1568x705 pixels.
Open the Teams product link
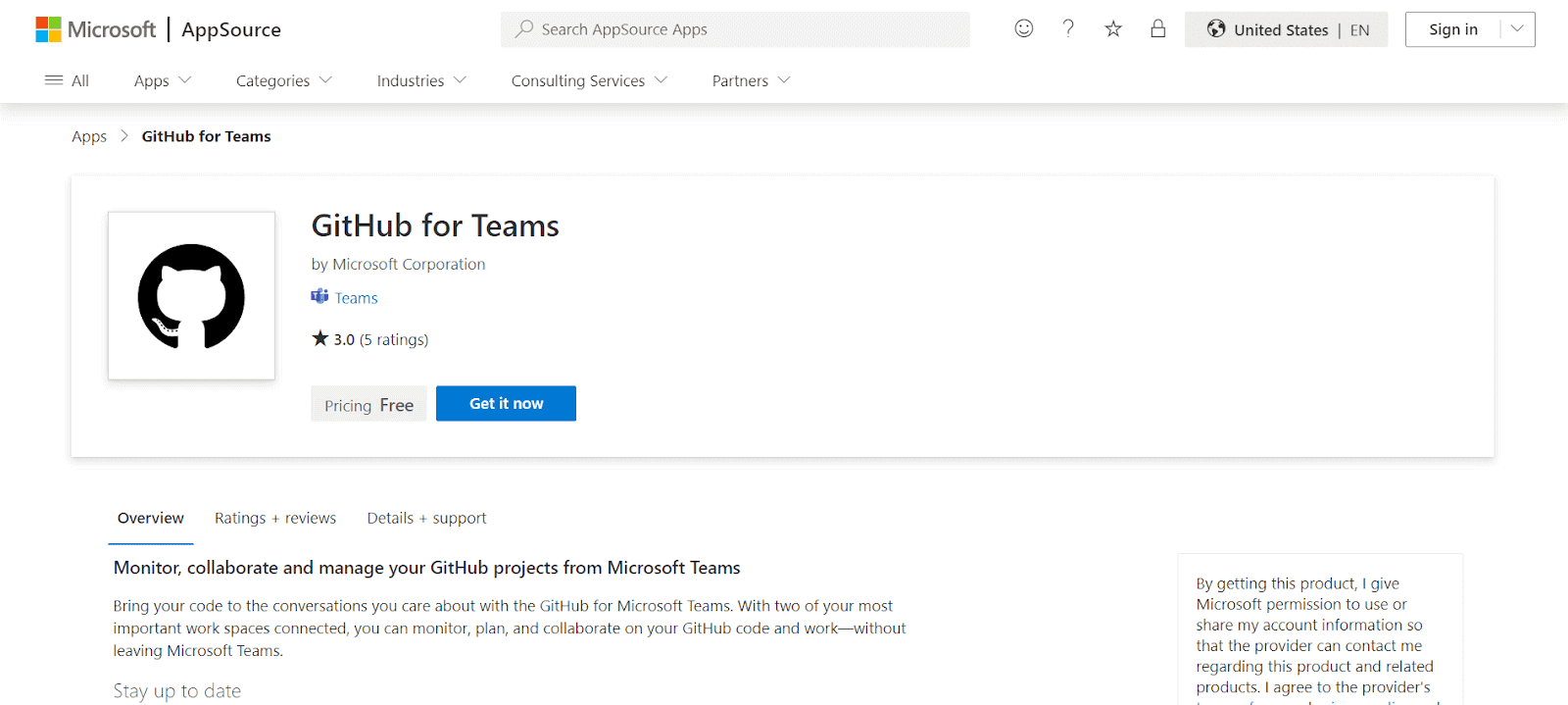pyautogui.click(x=357, y=298)
